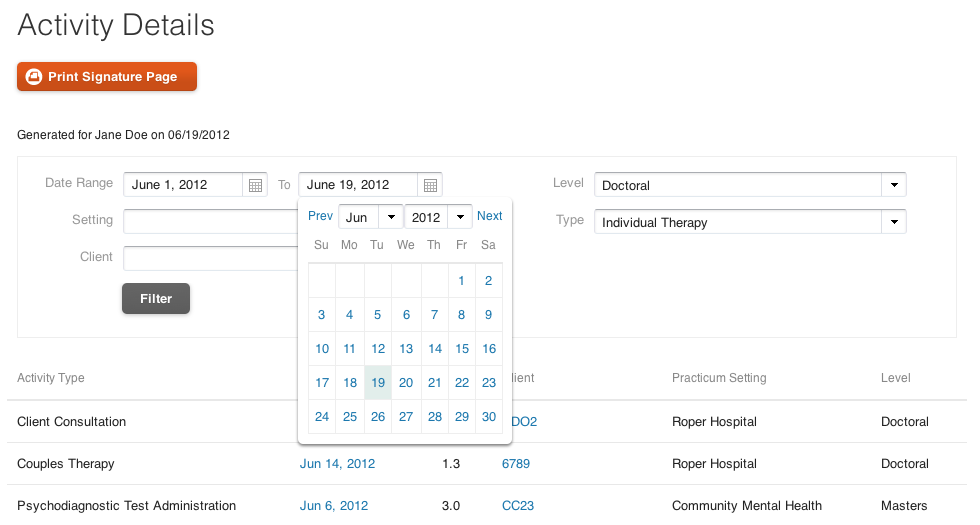Click into the Client input field
This screenshot has width=980, height=525.
click(211, 259)
